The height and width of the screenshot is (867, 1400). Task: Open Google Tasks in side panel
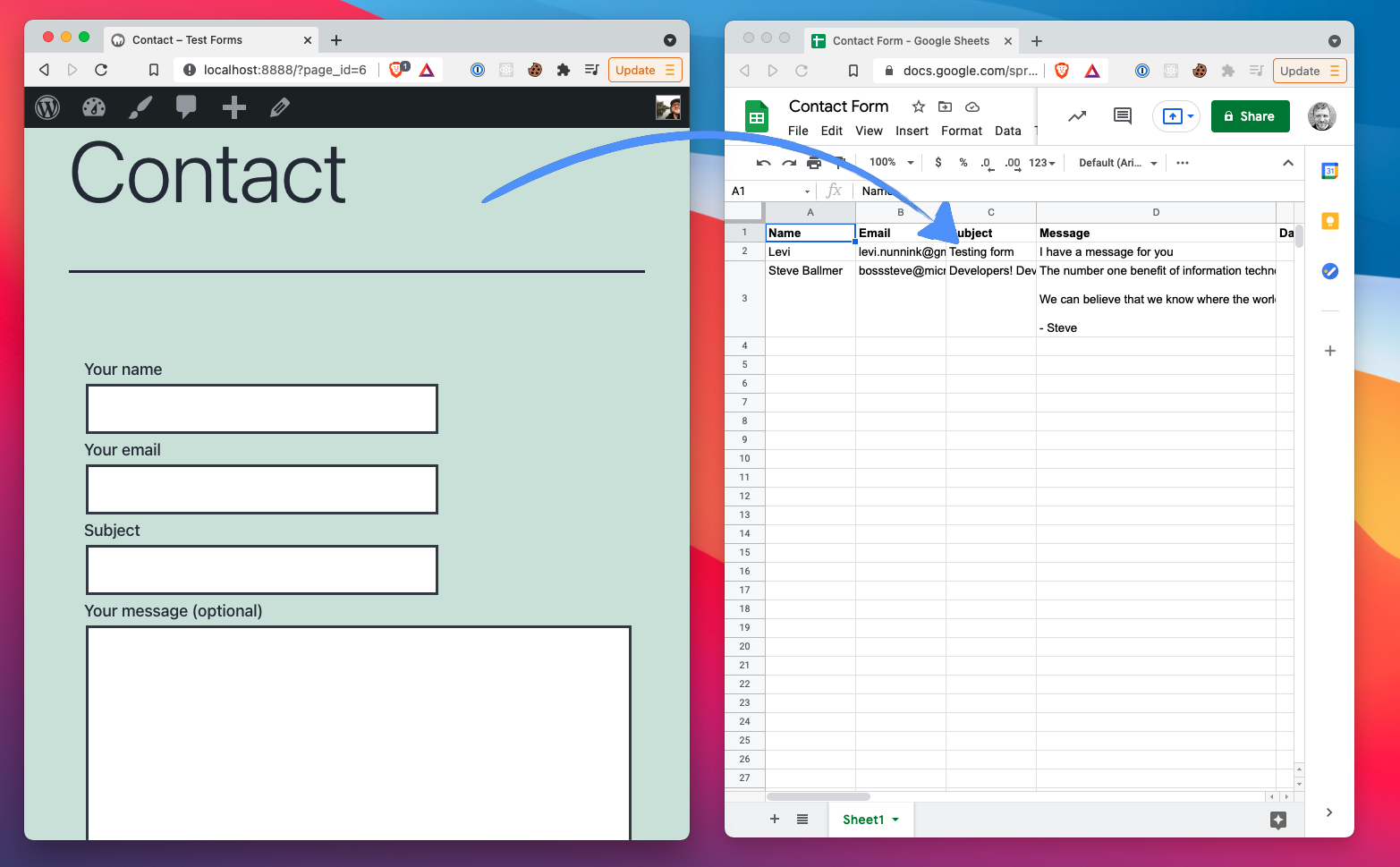pyautogui.click(x=1330, y=271)
